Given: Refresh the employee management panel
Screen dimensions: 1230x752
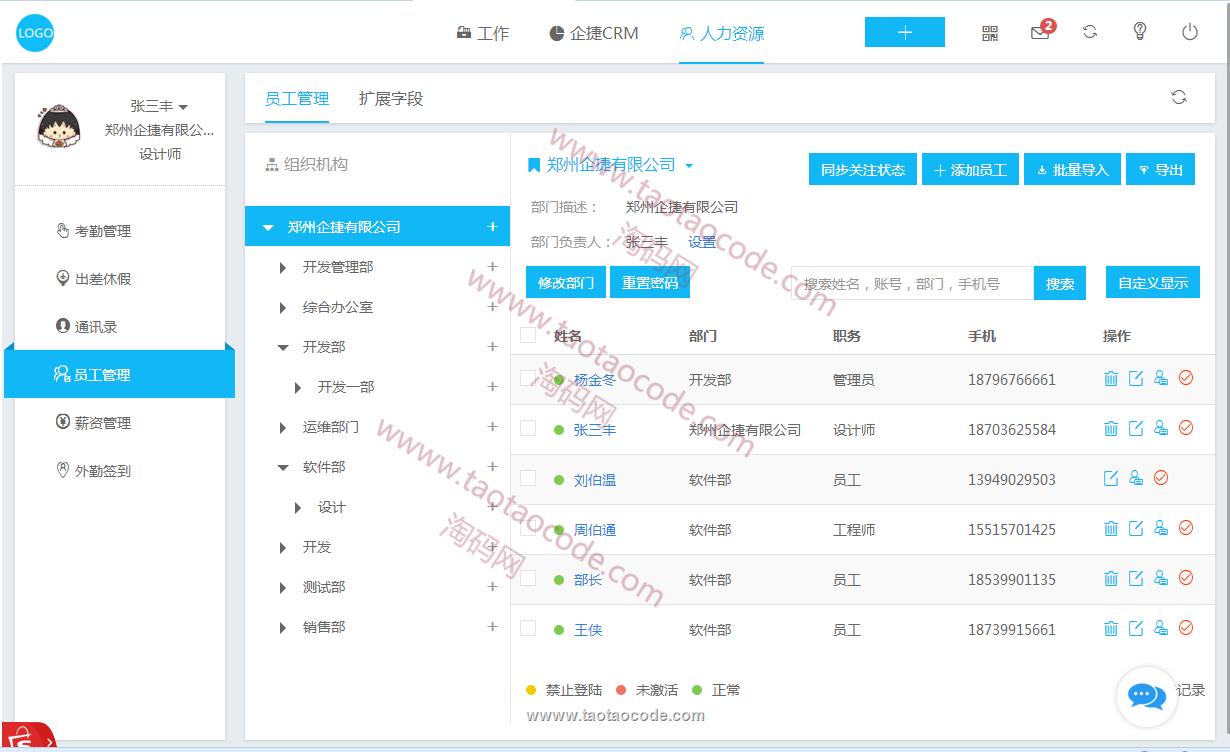Looking at the screenshot, I should click(x=1179, y=97).
